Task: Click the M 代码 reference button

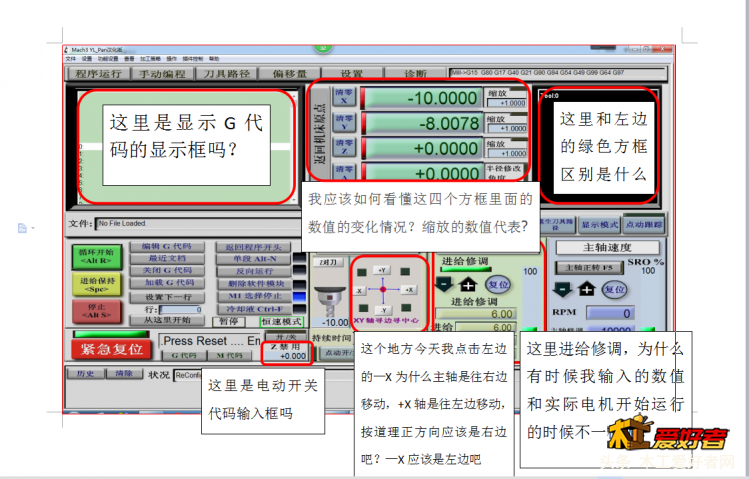Action: coord(229,355)
